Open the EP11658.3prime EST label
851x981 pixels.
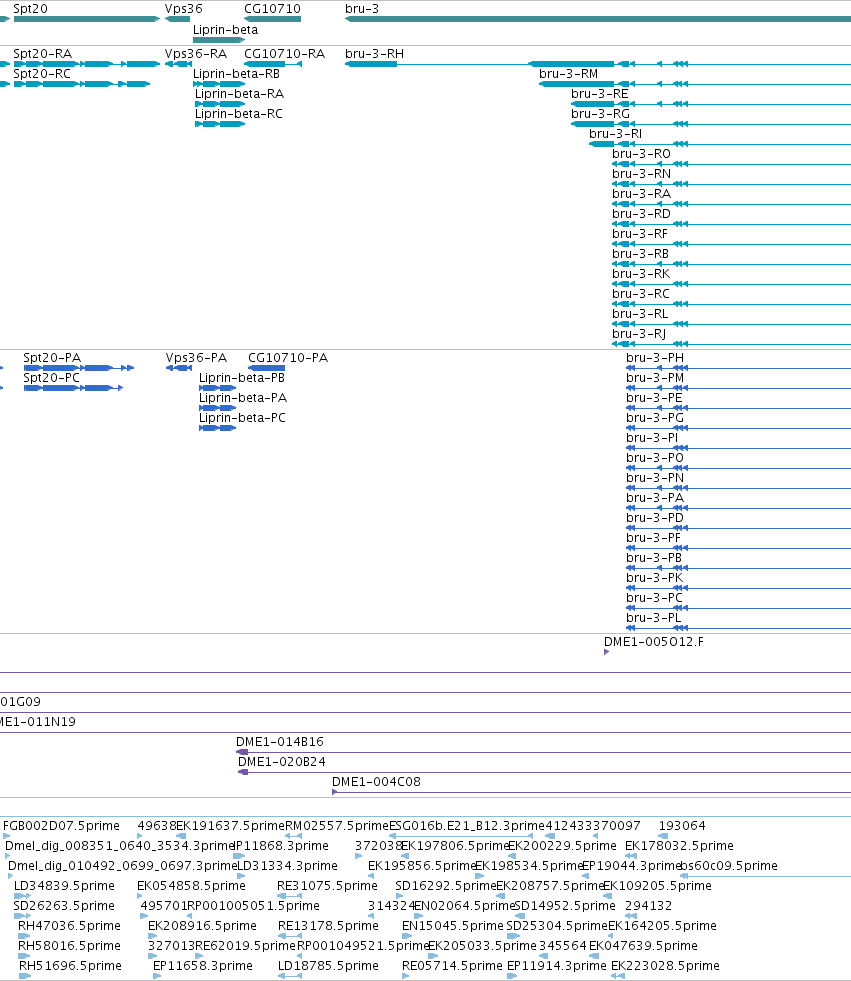click(x=203, y=966)
